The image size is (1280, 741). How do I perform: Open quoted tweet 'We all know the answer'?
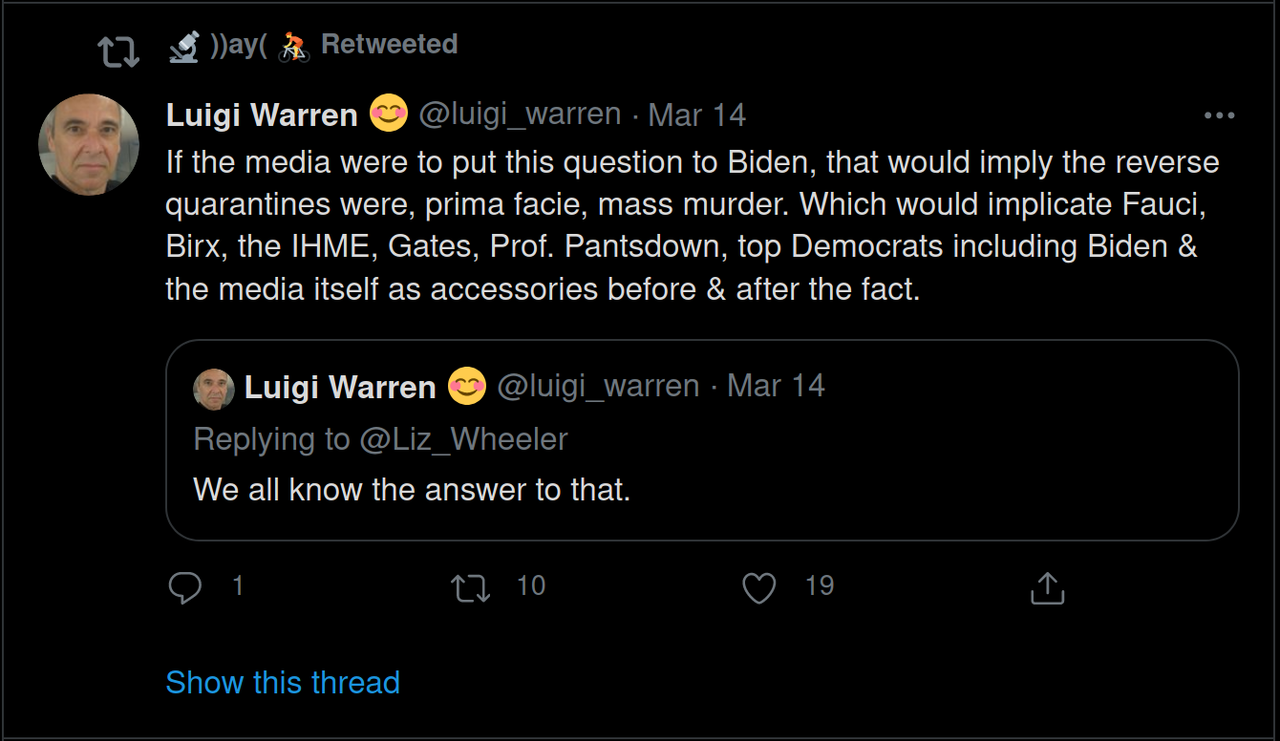tap(702, 440)
